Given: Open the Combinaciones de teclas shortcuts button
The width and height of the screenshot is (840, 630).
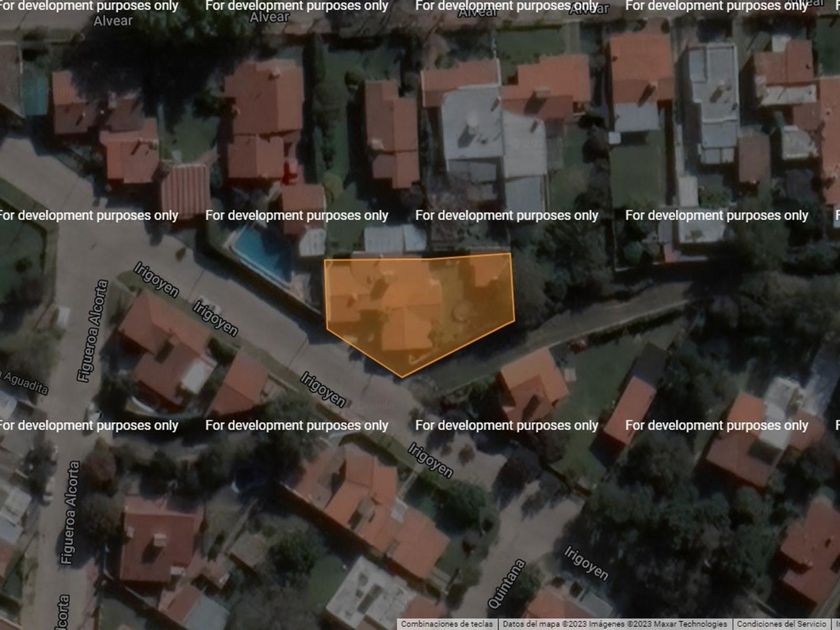Looking at the screenshot, I should pos(447,624).
